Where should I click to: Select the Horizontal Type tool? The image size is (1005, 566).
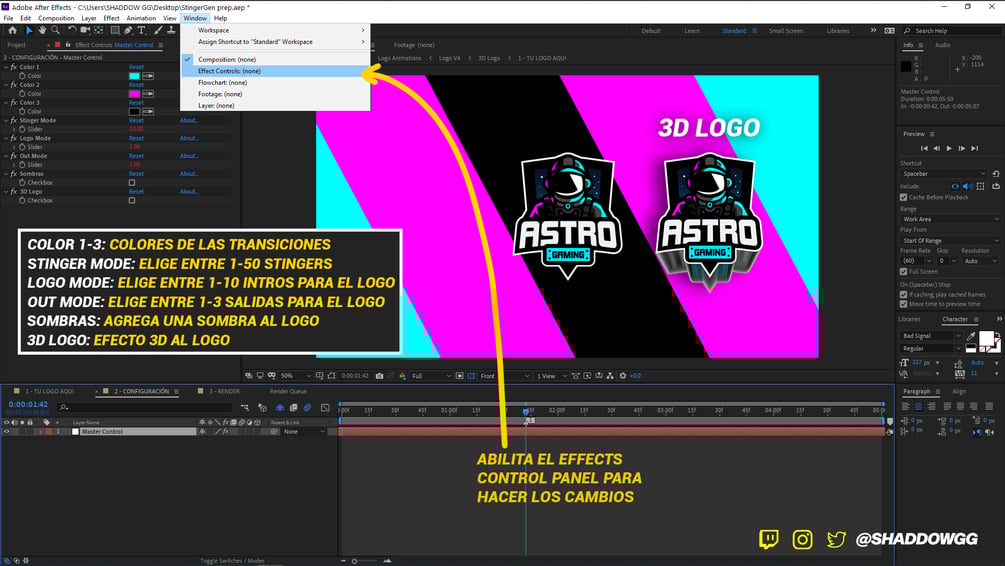[x=141, y=30]
